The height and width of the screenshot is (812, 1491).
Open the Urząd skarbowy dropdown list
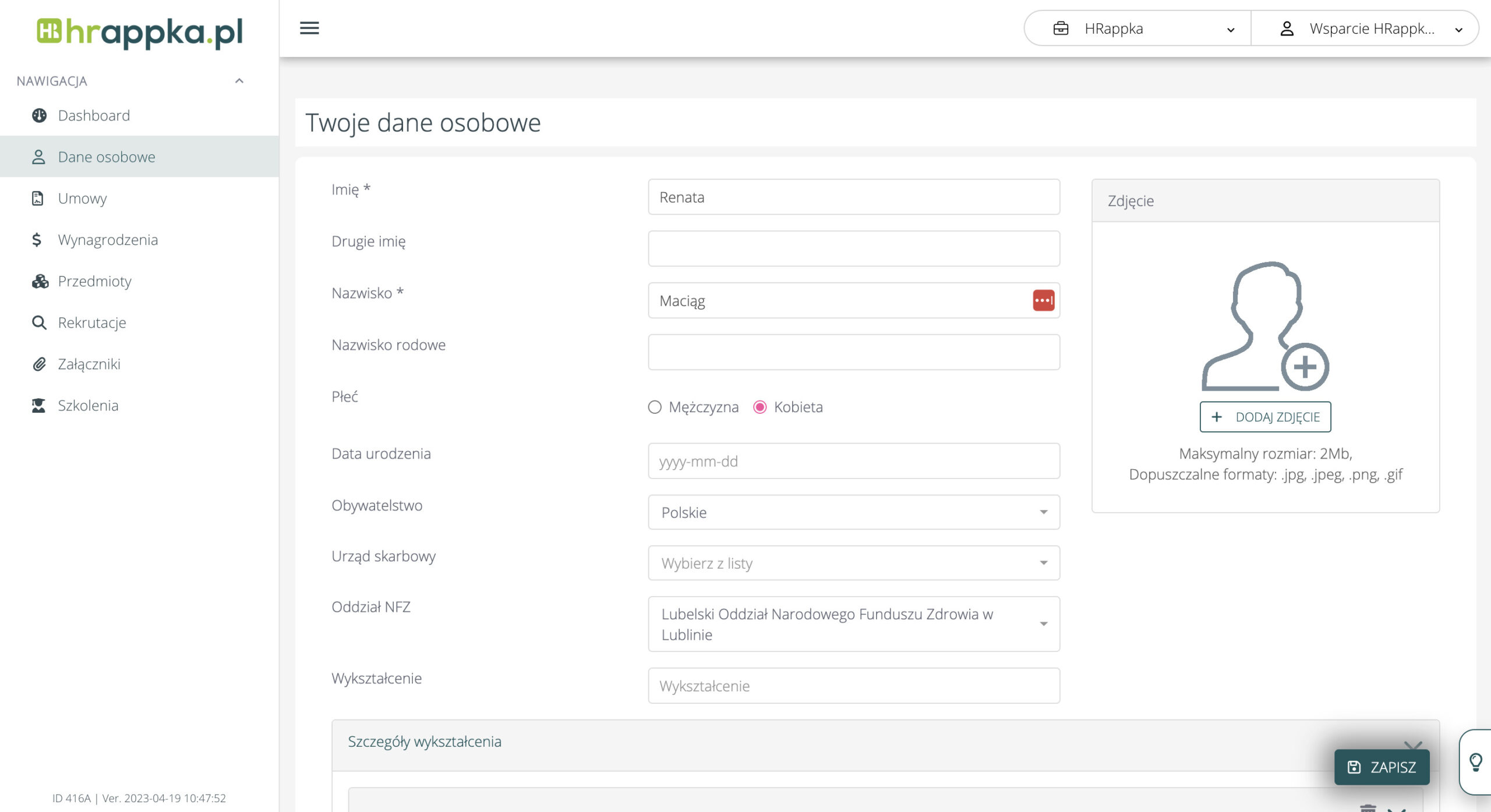pos(853,563)
